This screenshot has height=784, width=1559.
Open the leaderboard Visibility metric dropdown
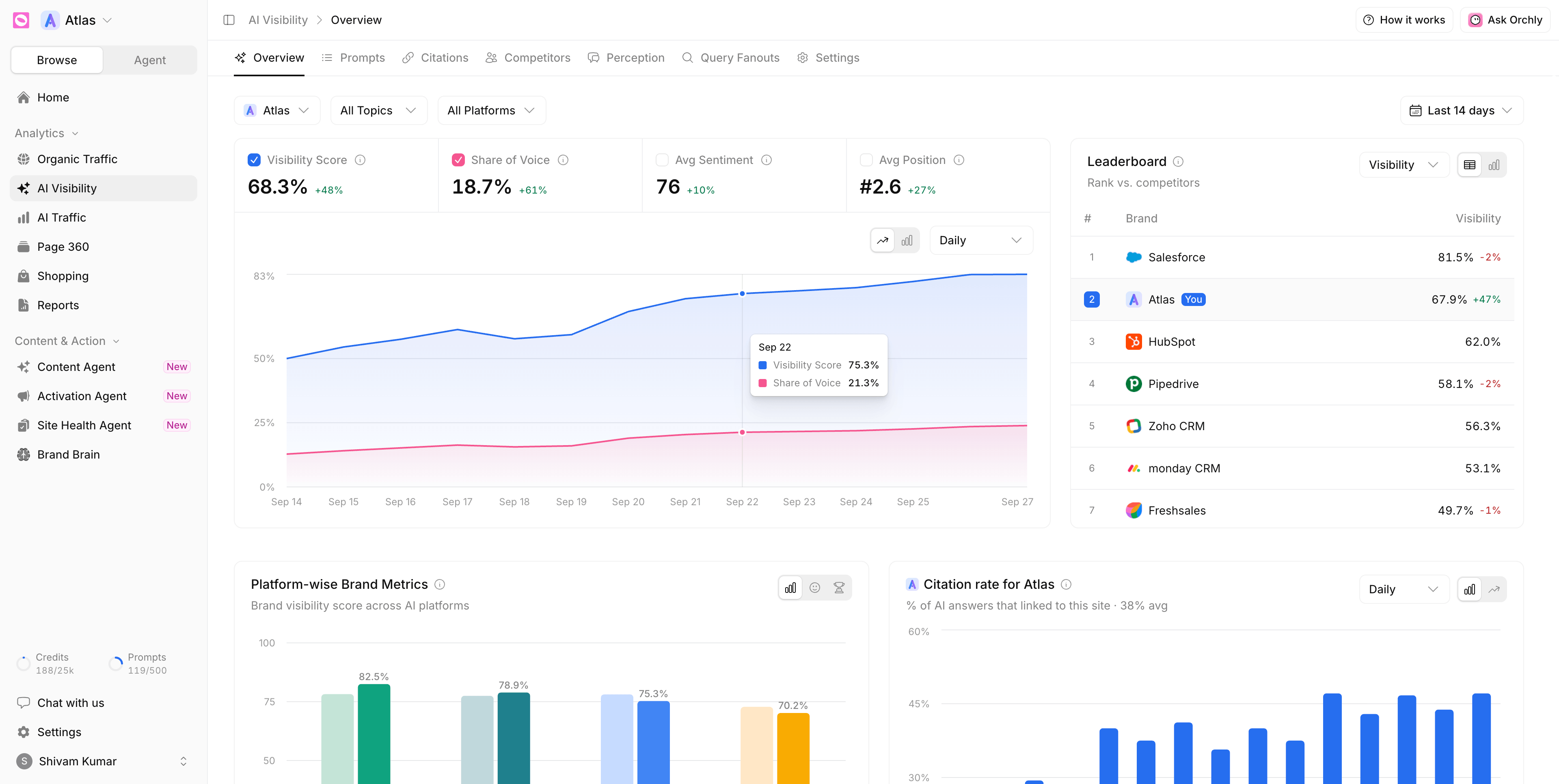(1404, 164)
